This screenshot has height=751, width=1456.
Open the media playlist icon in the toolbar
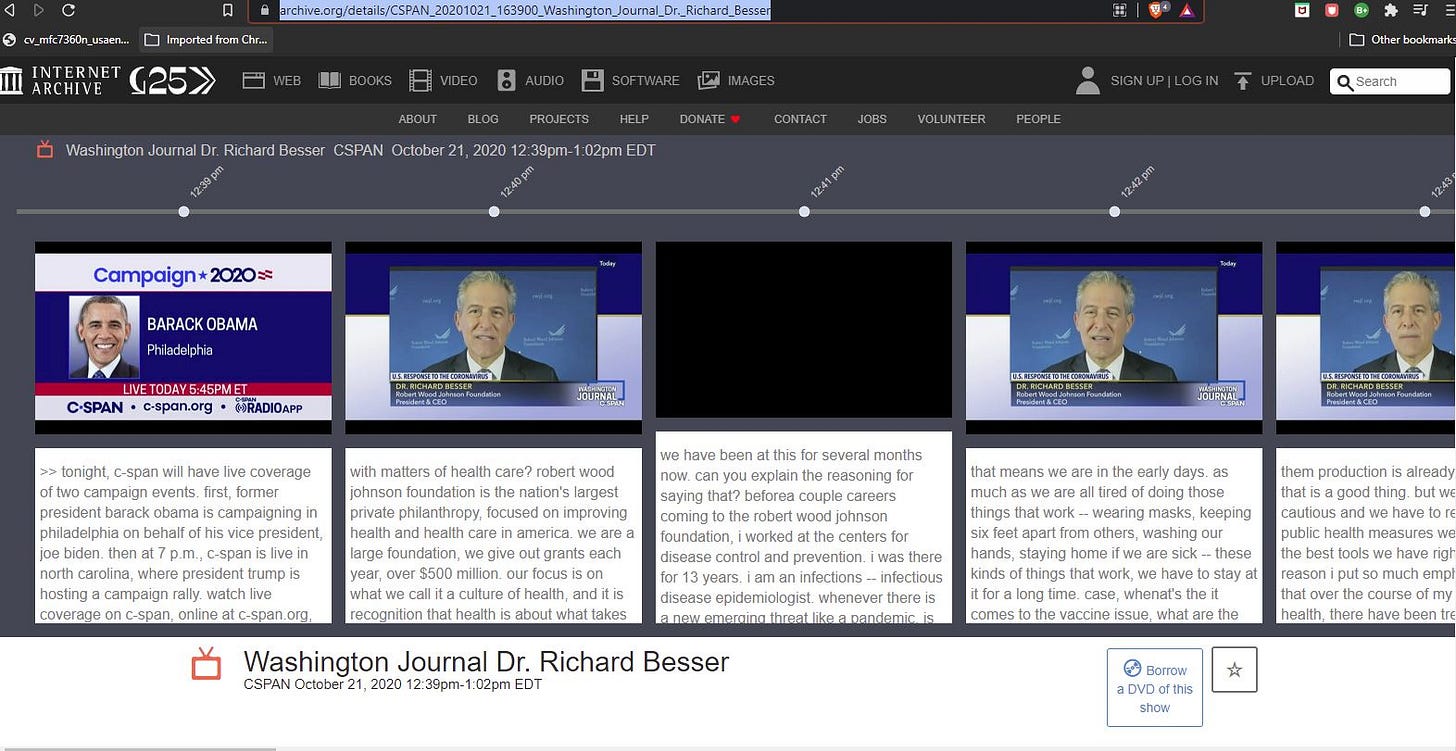click(x=1420, y=10)
